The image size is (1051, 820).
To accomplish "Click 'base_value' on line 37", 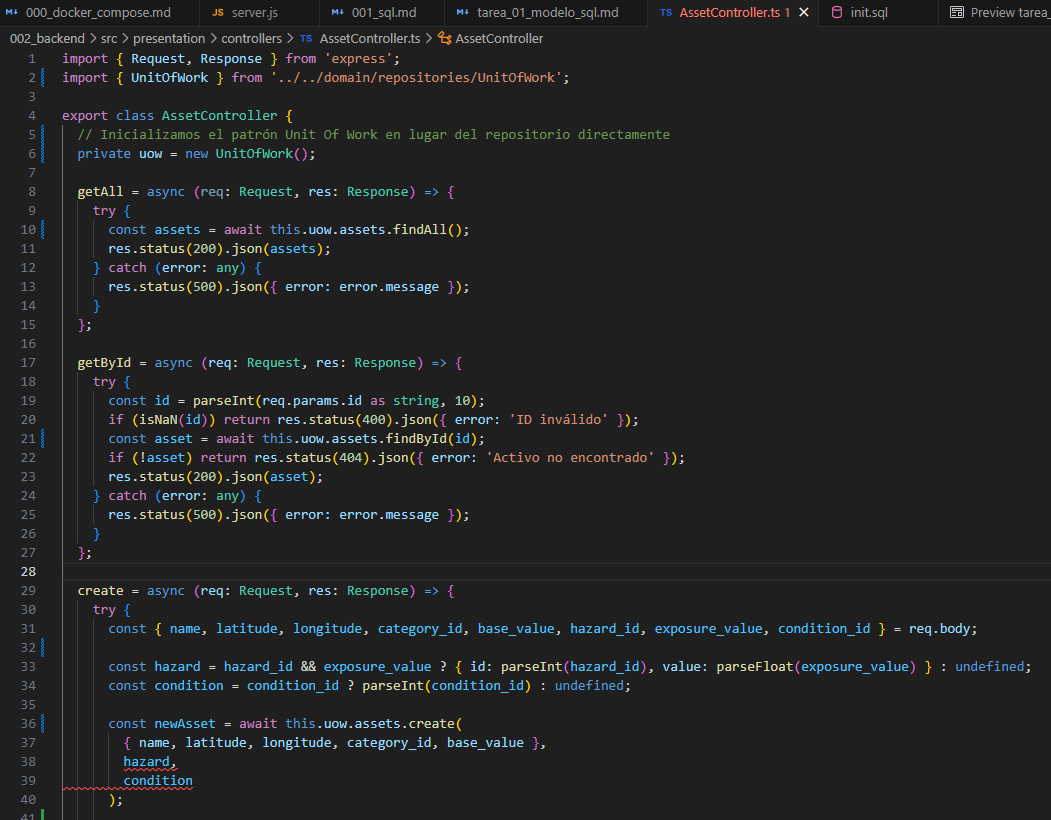I will 485,743.
